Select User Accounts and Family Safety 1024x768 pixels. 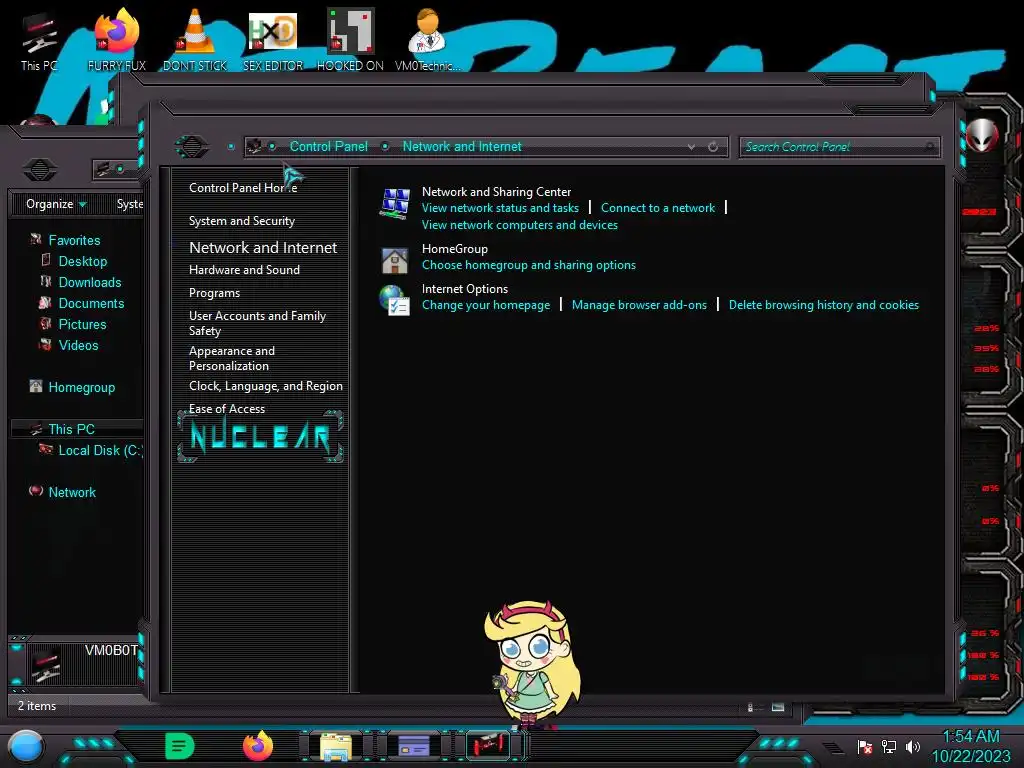pyautogui.click(x=257, y=323)
